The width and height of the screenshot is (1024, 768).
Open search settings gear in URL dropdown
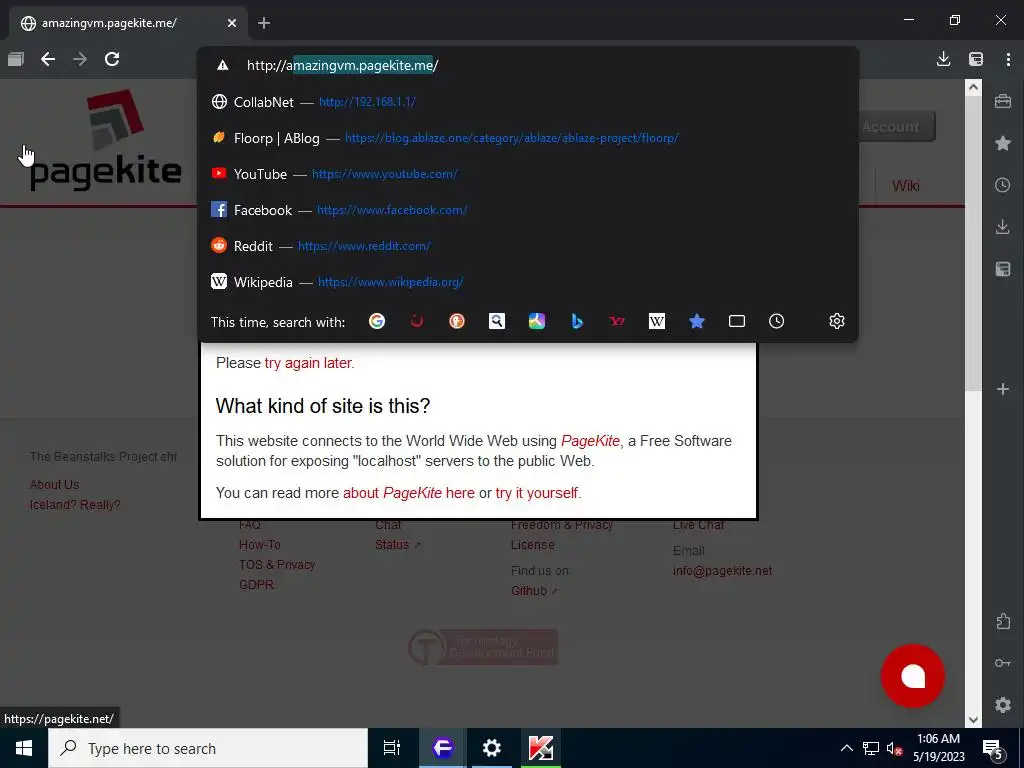tap(837, 321)
